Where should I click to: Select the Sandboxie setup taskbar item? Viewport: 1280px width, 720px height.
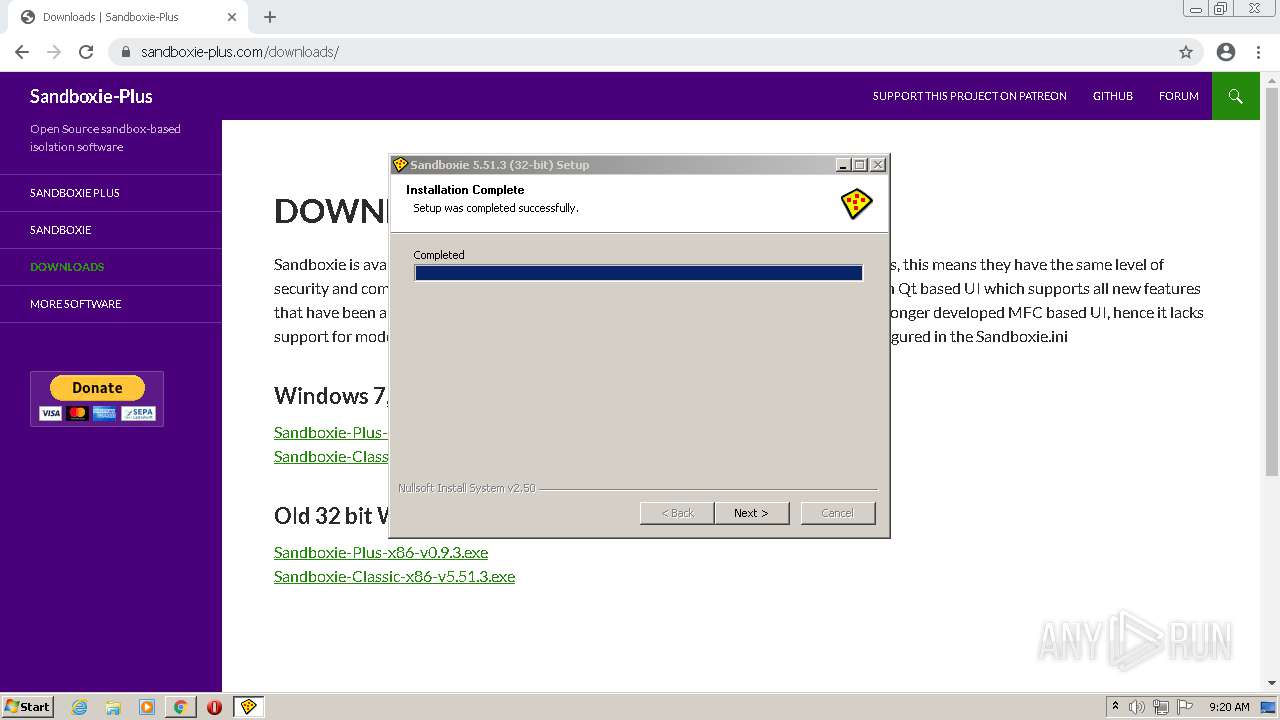[248, 707]
